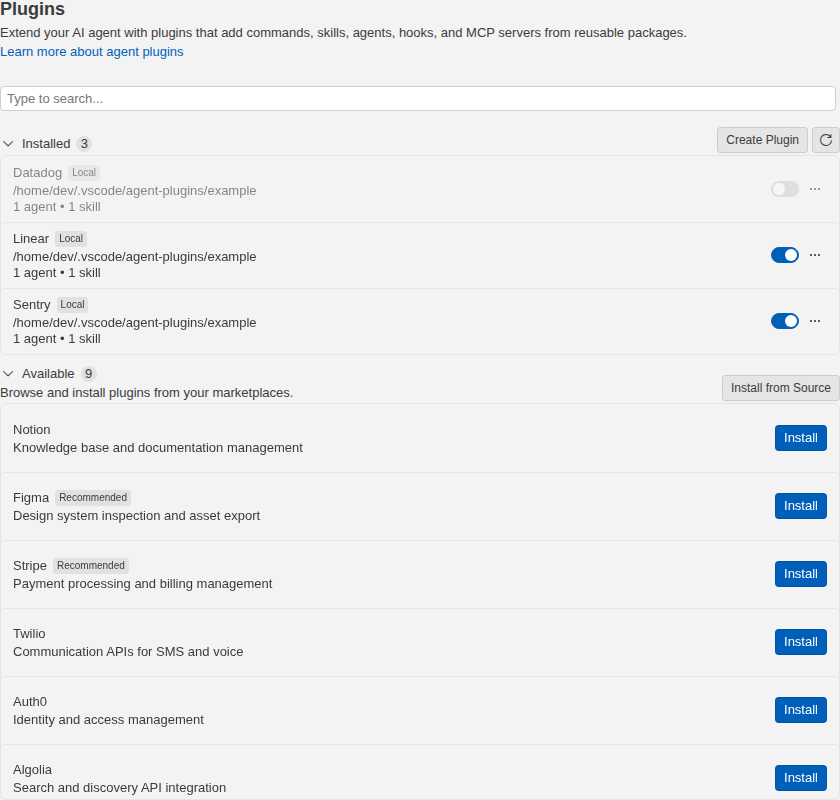Click 'Payment processing and billing management' text
The height and width of the screenshot is (800, 840).
[142, 584]
